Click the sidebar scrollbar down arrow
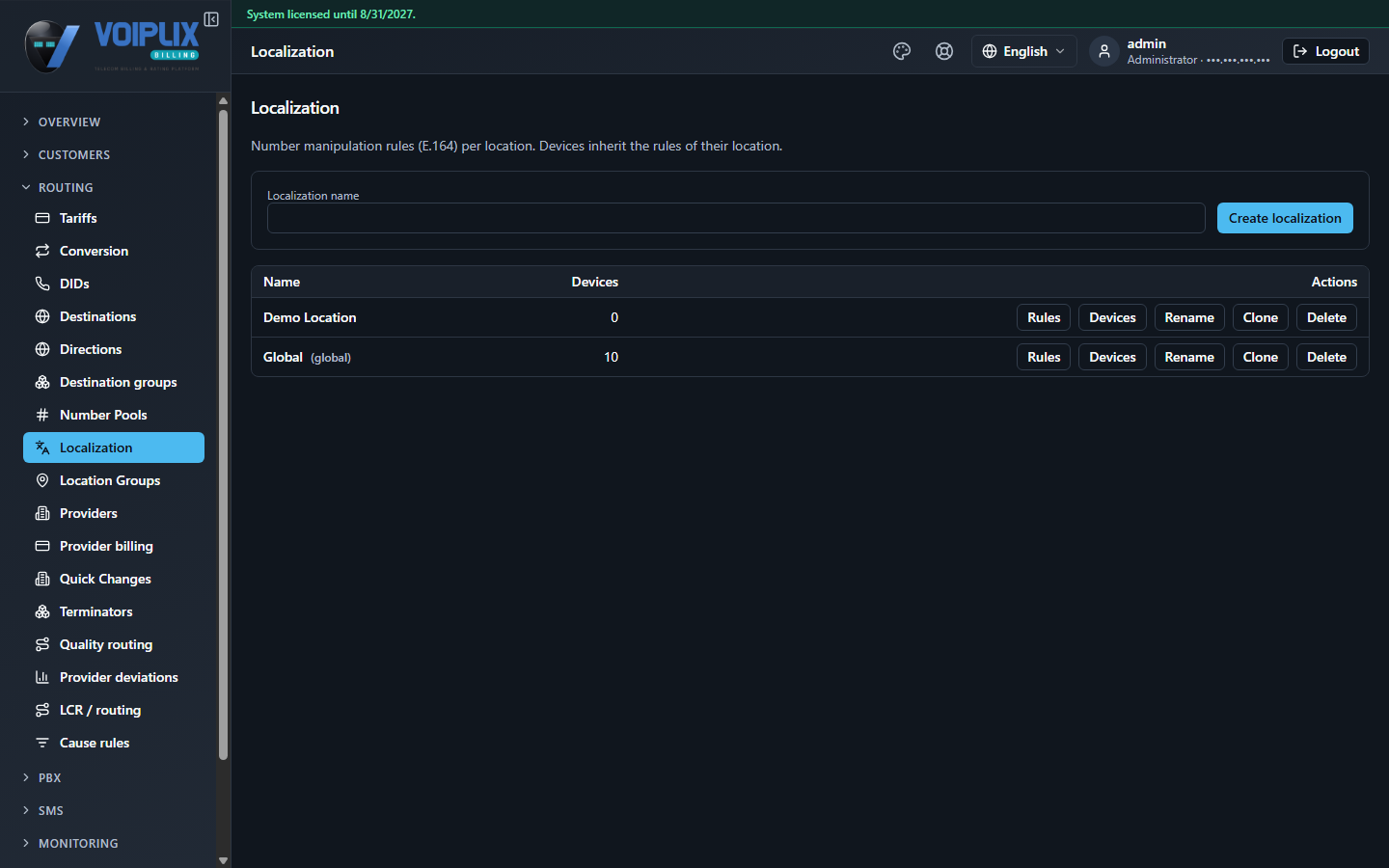1389x868 pixels. tap(223, 860)
